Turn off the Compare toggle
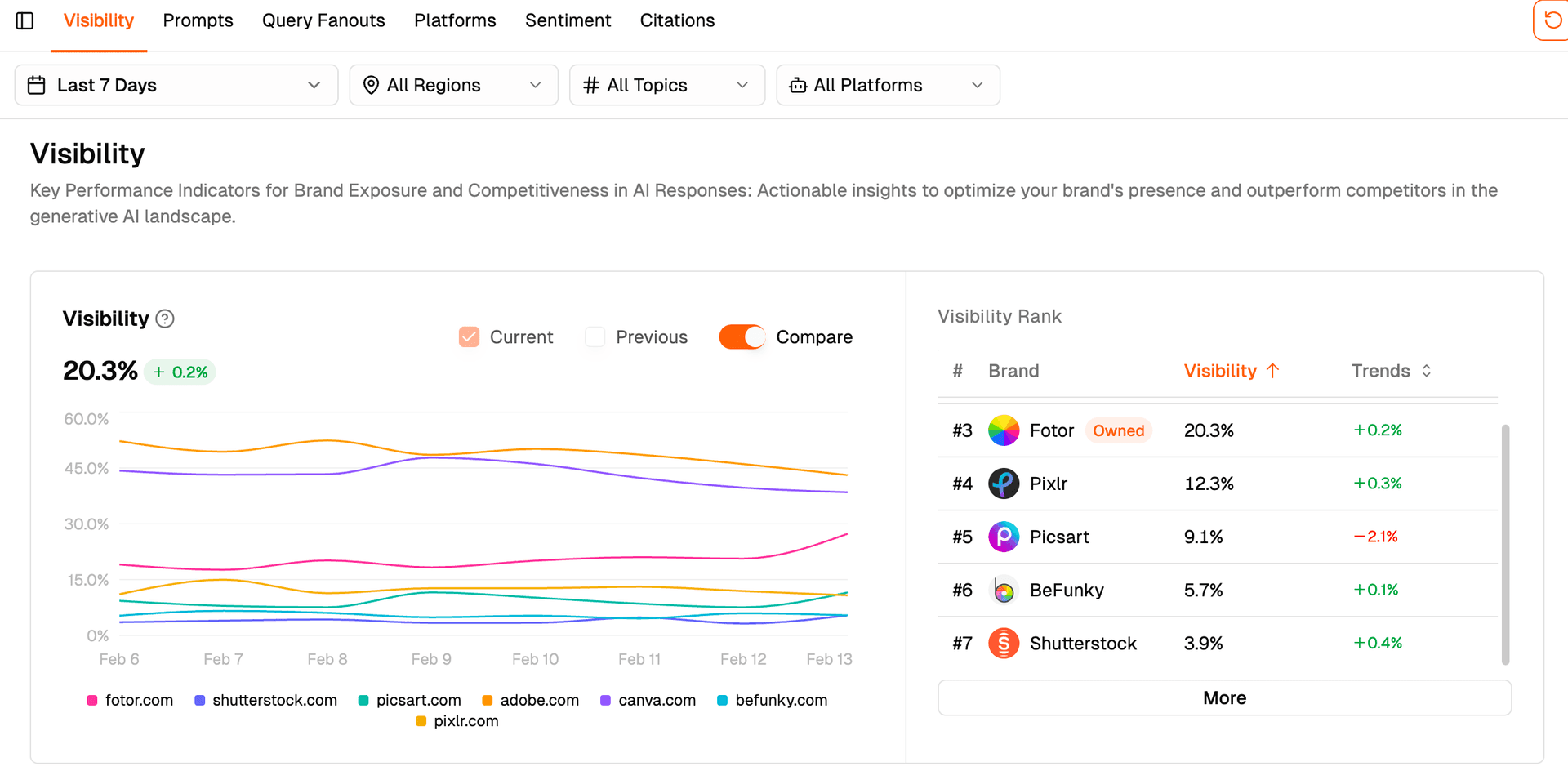This screenshot has width=1568, height=771. [x=742, y=336]
